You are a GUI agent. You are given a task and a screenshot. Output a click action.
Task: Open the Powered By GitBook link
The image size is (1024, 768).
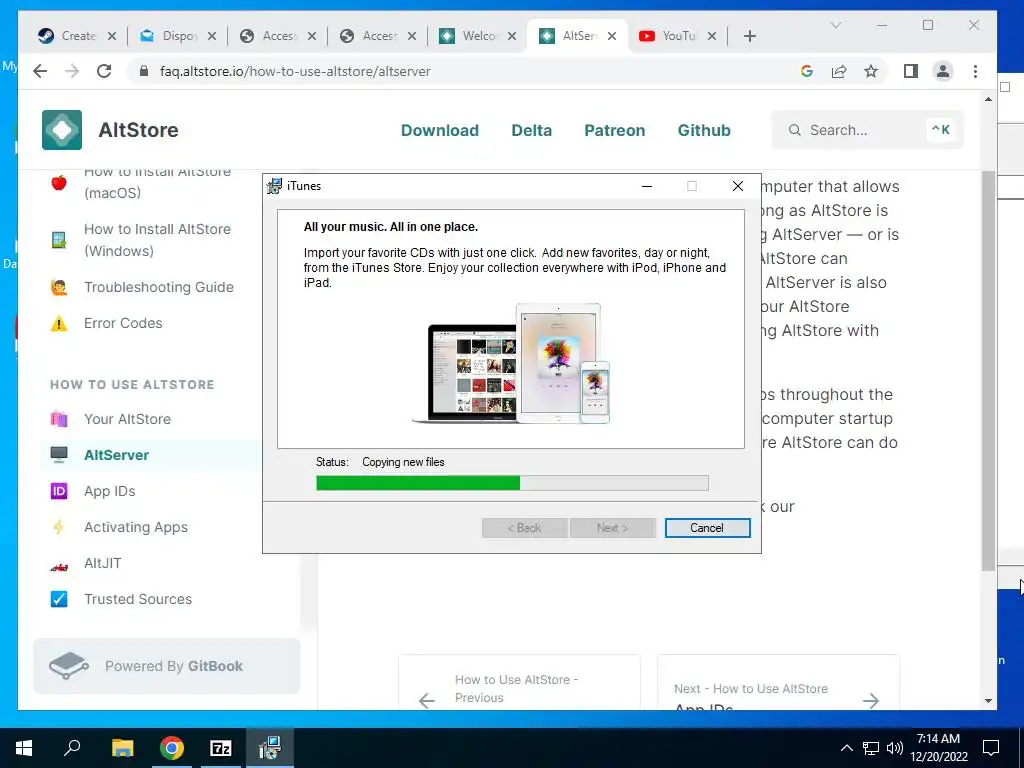167,666
